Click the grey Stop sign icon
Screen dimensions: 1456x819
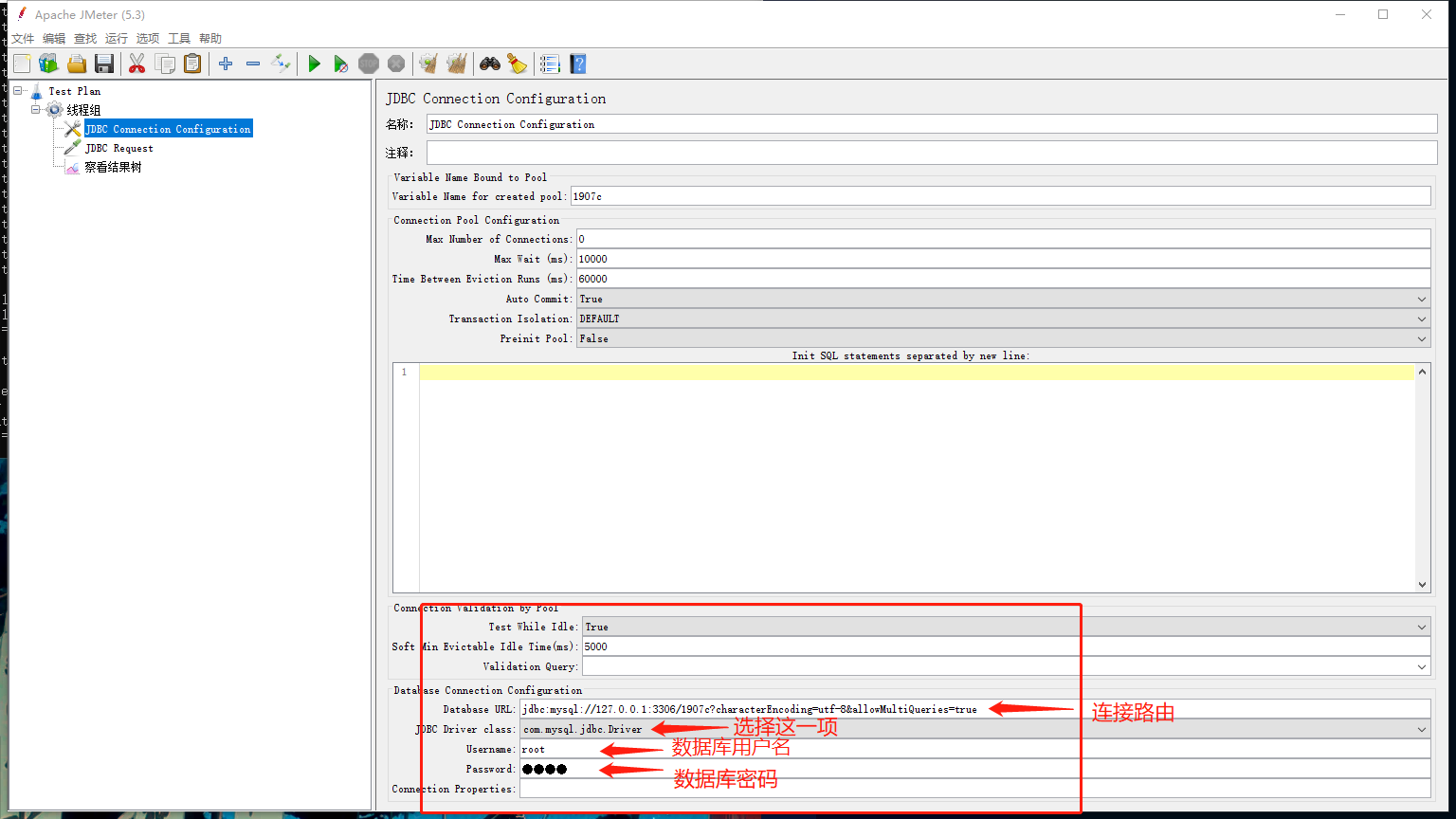[369, 64]
